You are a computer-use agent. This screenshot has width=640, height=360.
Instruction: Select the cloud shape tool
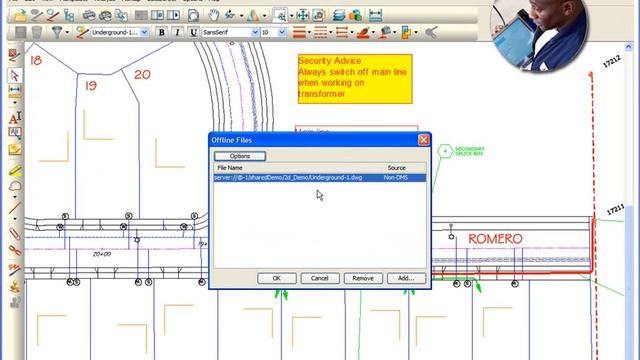pyautogui.click(x=15, y=186)
